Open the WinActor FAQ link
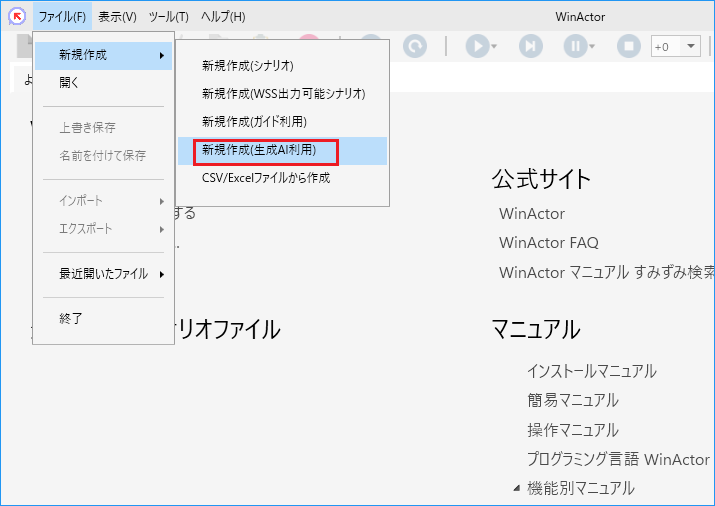This screenshot has width=715, height=506. (x=549, y=243)
